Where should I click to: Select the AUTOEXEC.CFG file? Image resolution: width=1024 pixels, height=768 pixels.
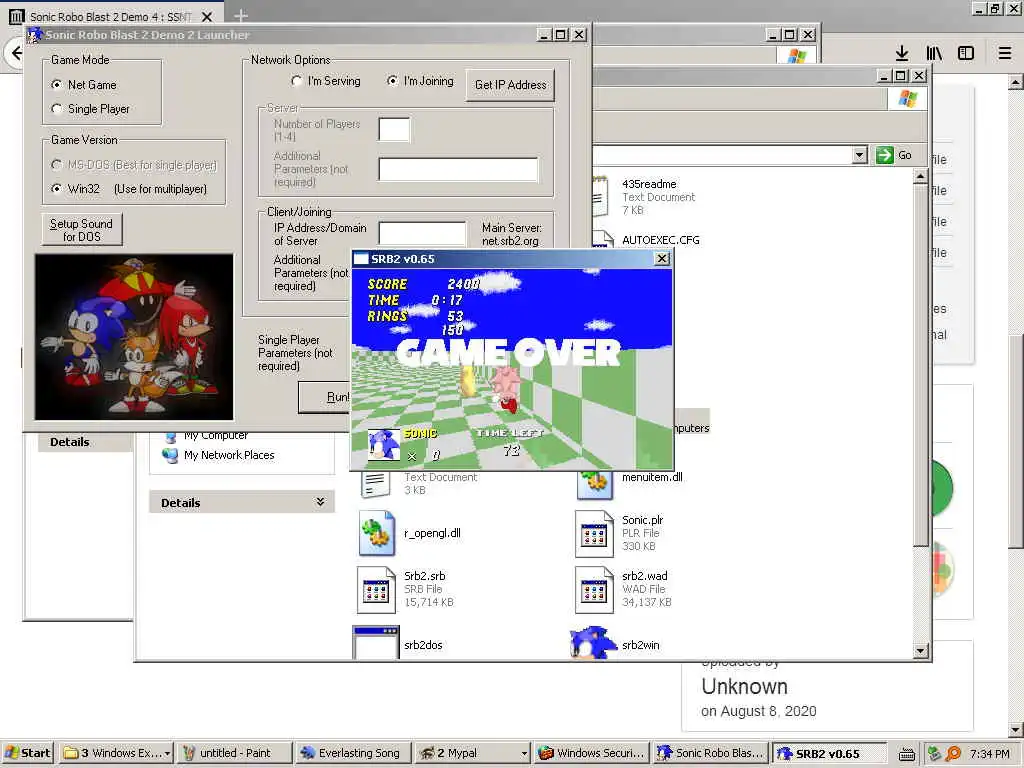(660, 240)
